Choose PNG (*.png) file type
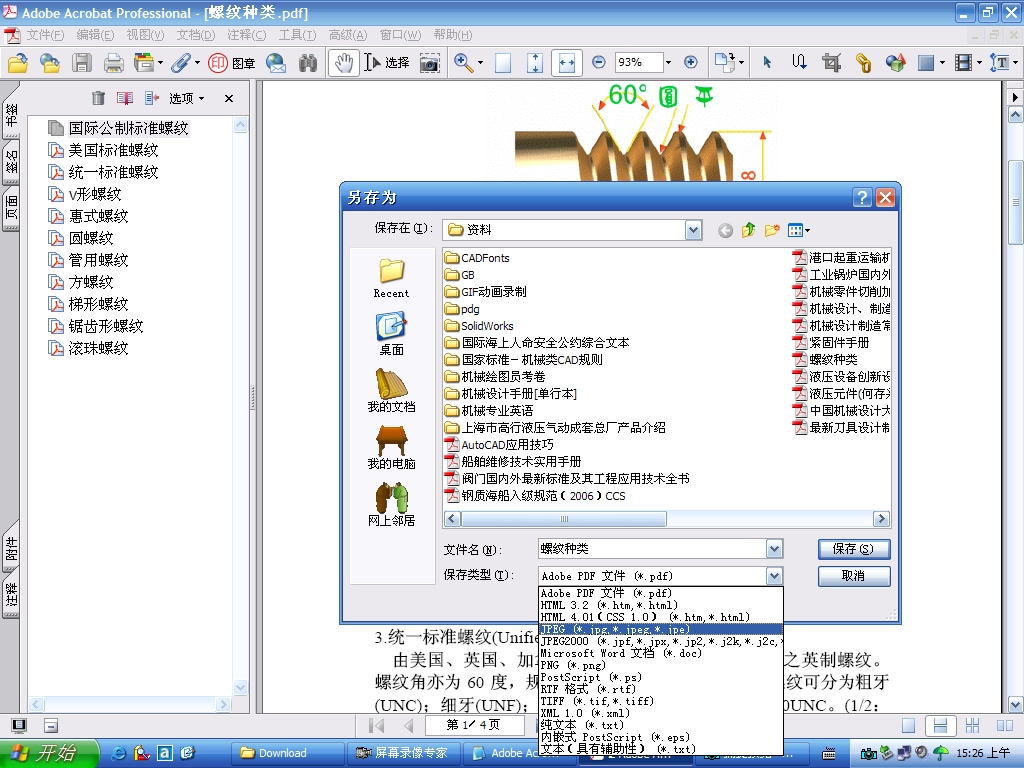Image resolution: width=1024 pixels, height=768 pixels. (660, 665)
